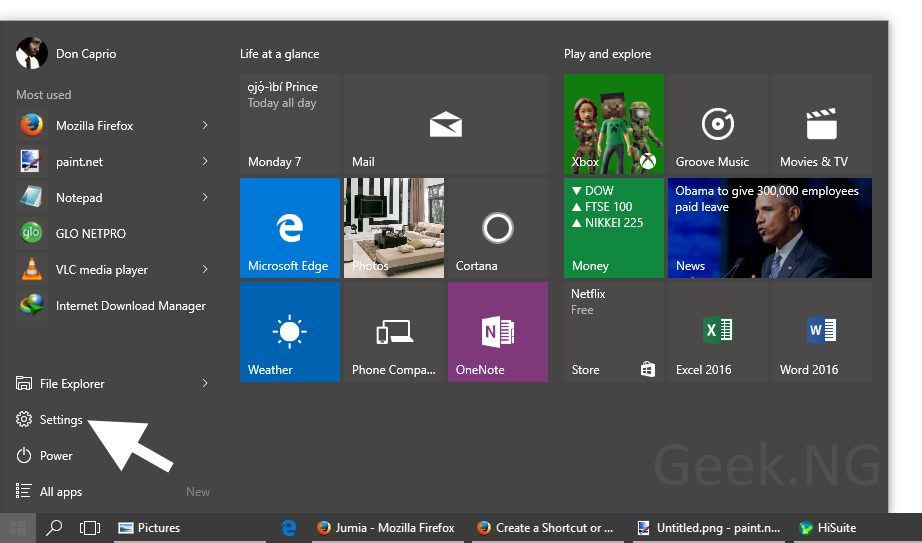Click the Life at a glance group heading
Viewport: 922px width, 543px height.
(x=279, y=54)
